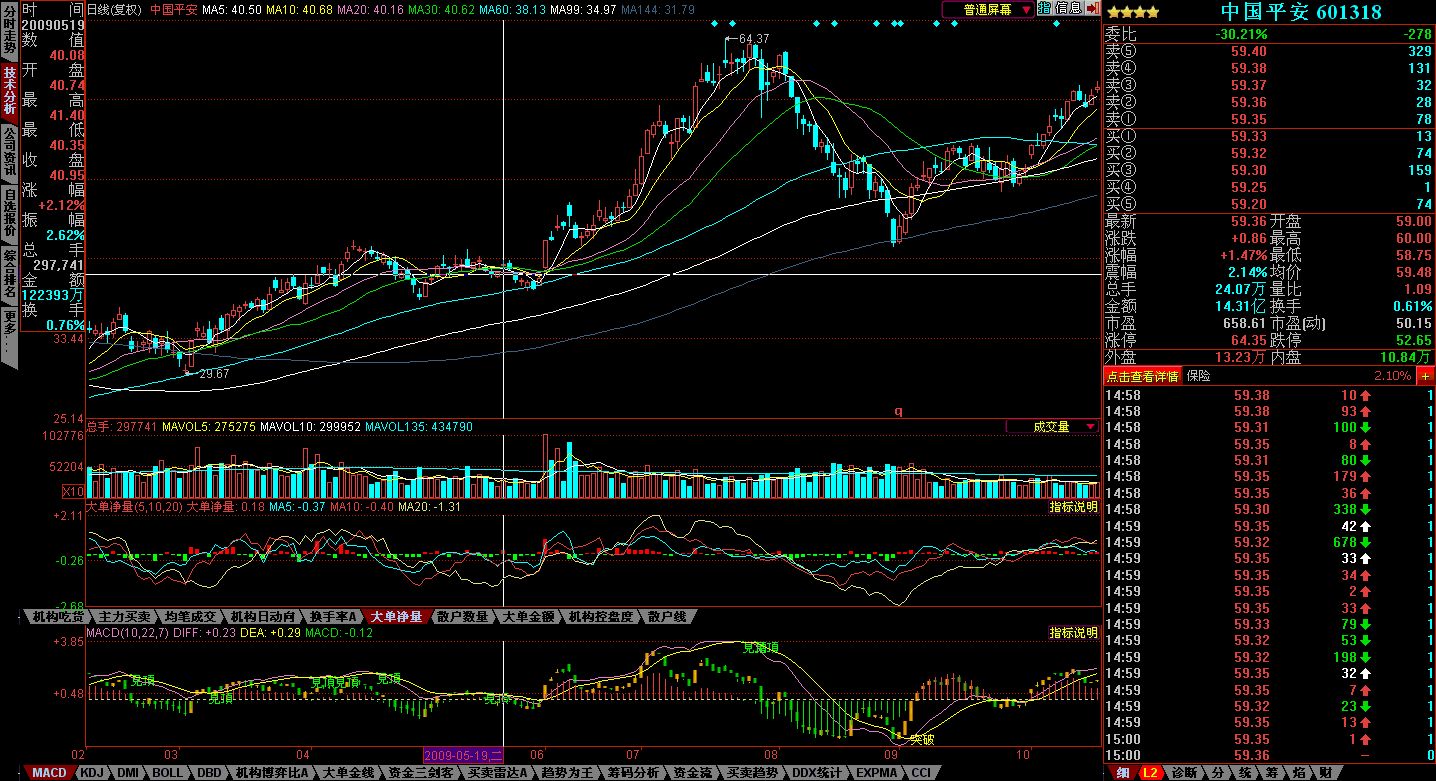Select the 机构控盘度 indicator tab
Screen dimensions: 1436x781
click(x=602, y=617)
